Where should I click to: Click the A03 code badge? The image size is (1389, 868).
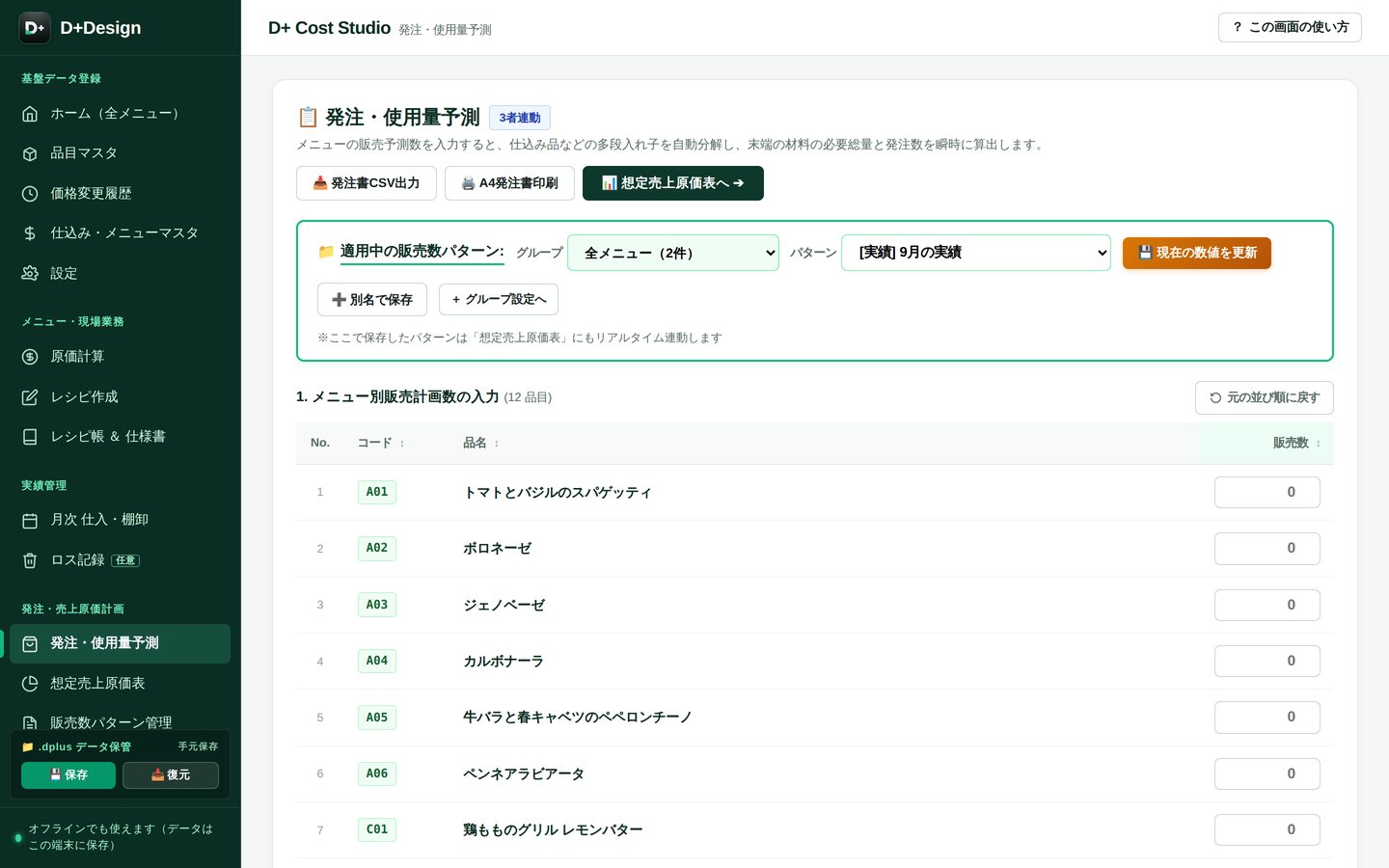[377, 605]
